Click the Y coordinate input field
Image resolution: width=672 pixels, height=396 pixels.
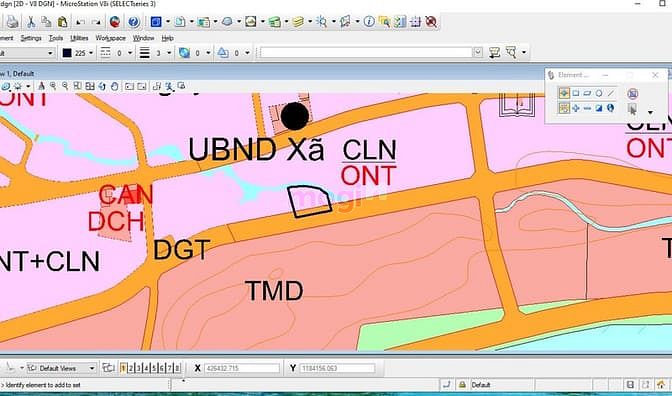point(337,368)
